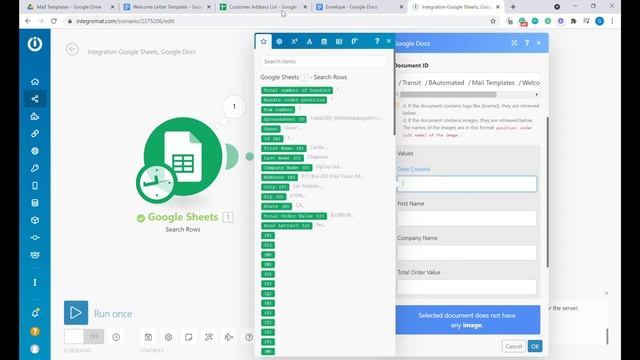Open schedule settings clock icon
This screenshot has width=640, height=360.
[x=116, y=337]
